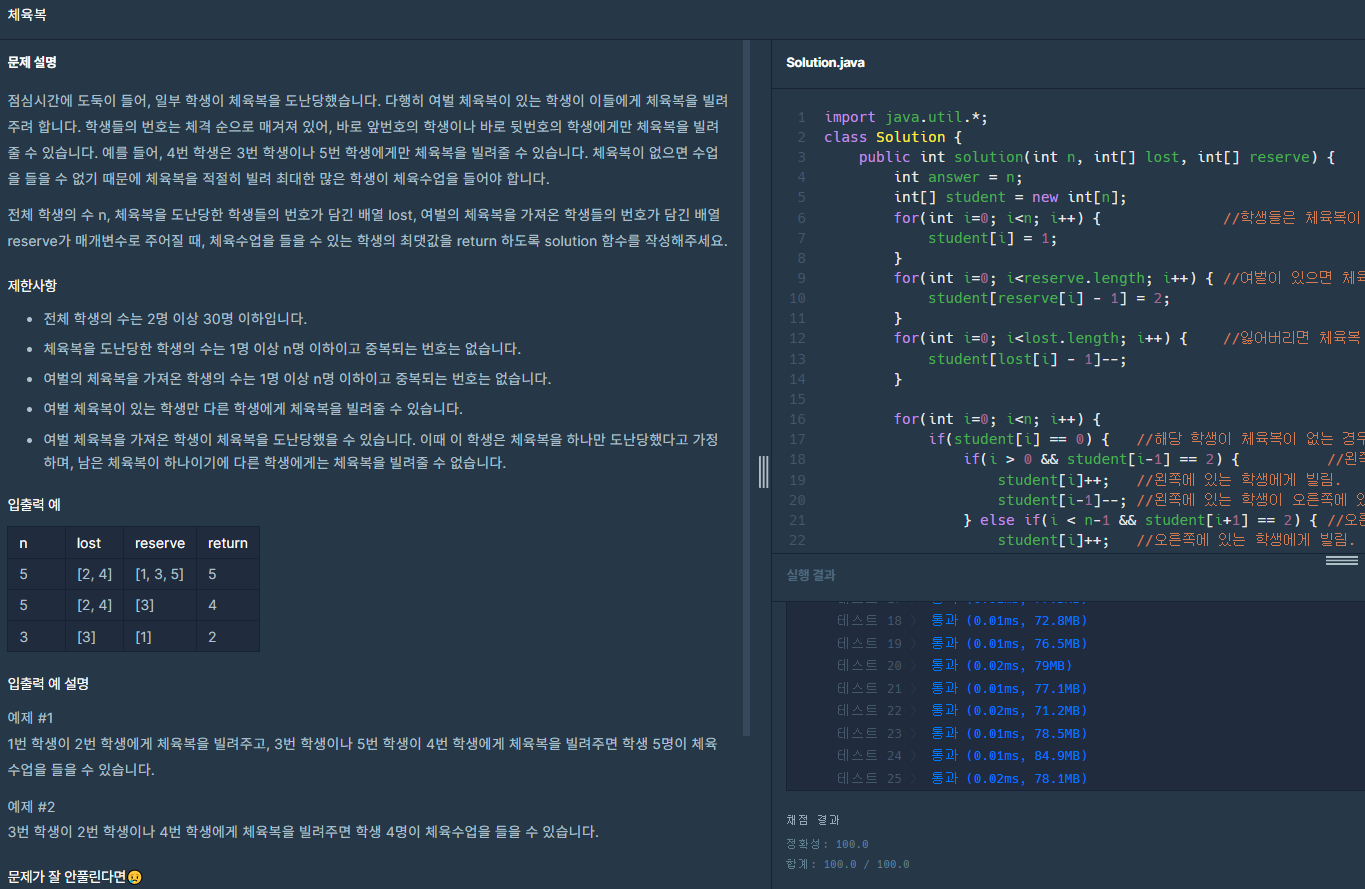Click the 문제 설명 heading
The height and width of the screenshot is (889, 1365).
point(32,62)
